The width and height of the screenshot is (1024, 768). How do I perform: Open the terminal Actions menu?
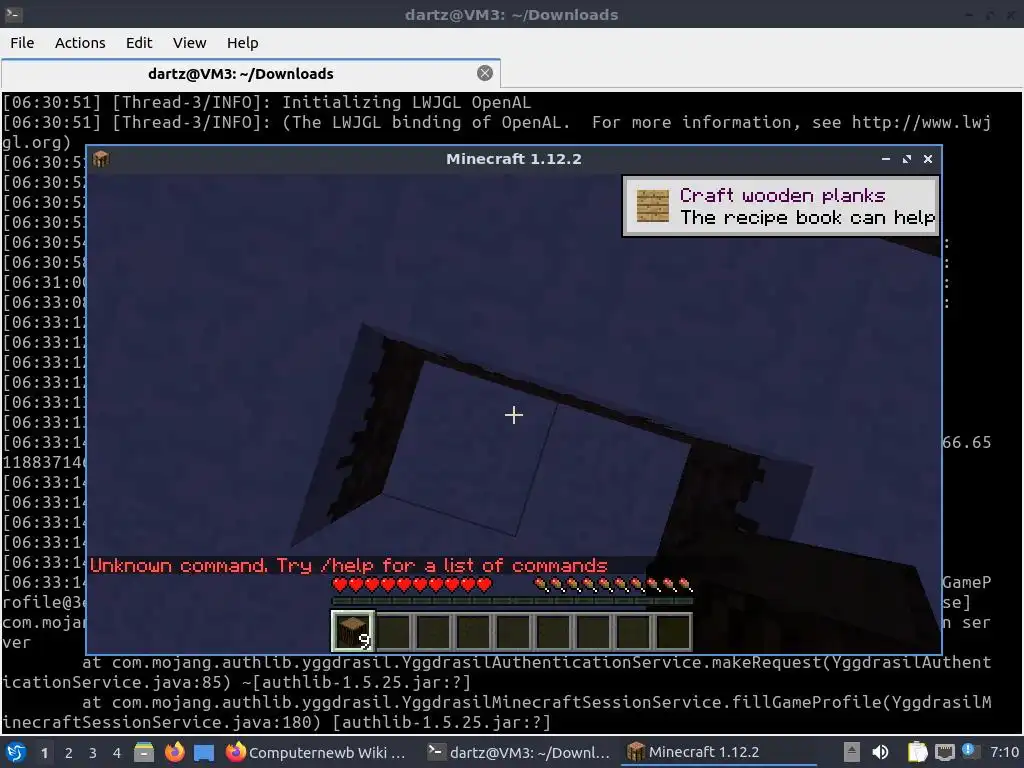(80, 43)
